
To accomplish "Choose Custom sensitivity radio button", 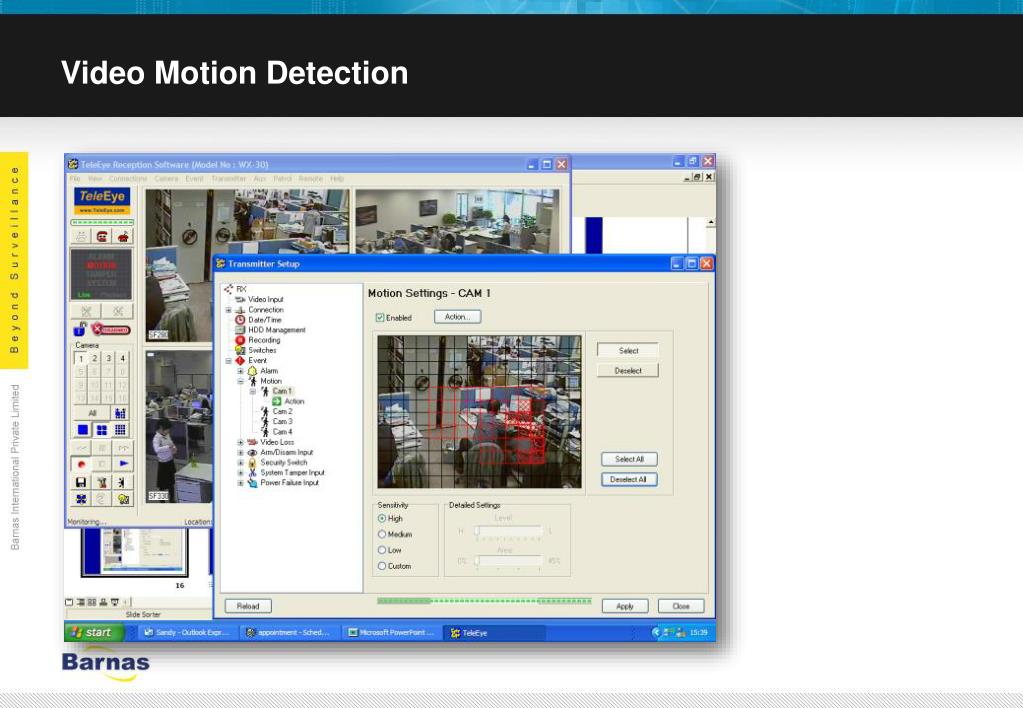I will pyautogui.click(x=382, y=566).
